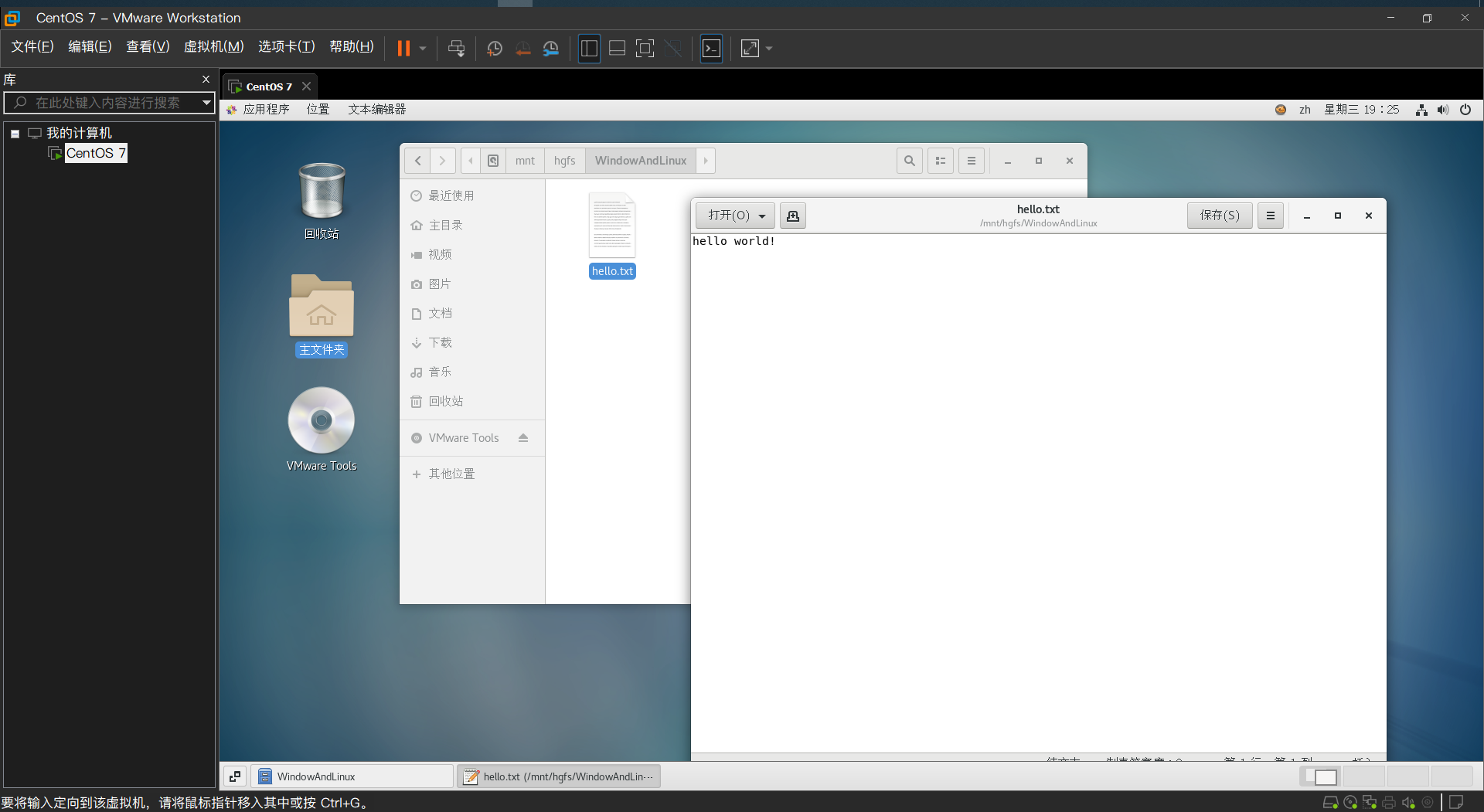Screen dimensions: 1484x812
Task: Toggle list/grid view in file manager
Action: point(941,161)
